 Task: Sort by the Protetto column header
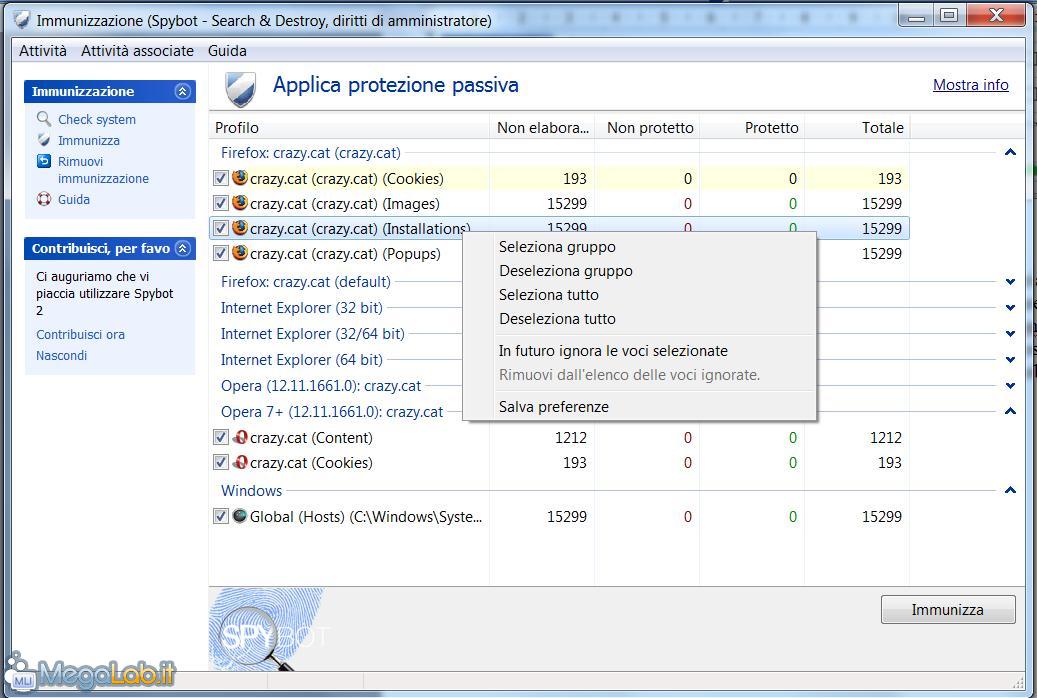coord(752,128)
